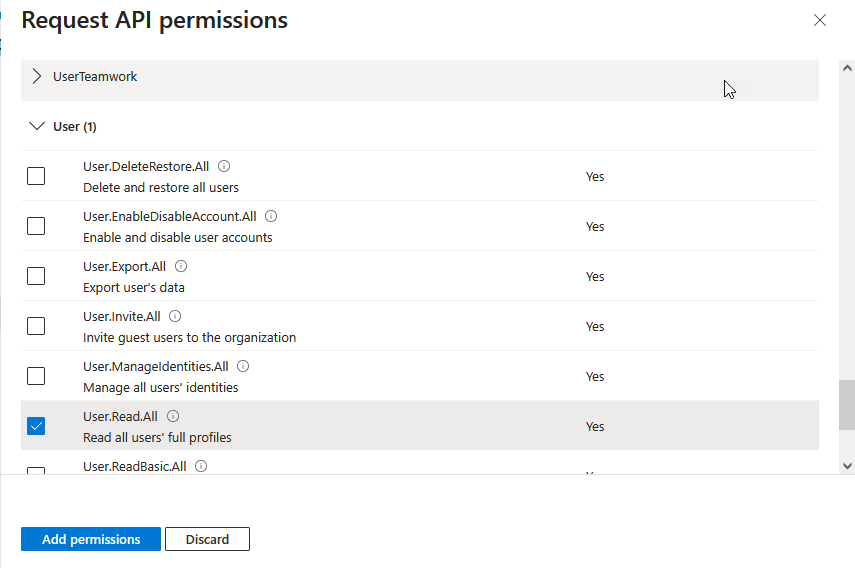Screen dimensions: 855x568
Task: Check the User.EnableDisableAccount.All box
Action: (36, 226)
